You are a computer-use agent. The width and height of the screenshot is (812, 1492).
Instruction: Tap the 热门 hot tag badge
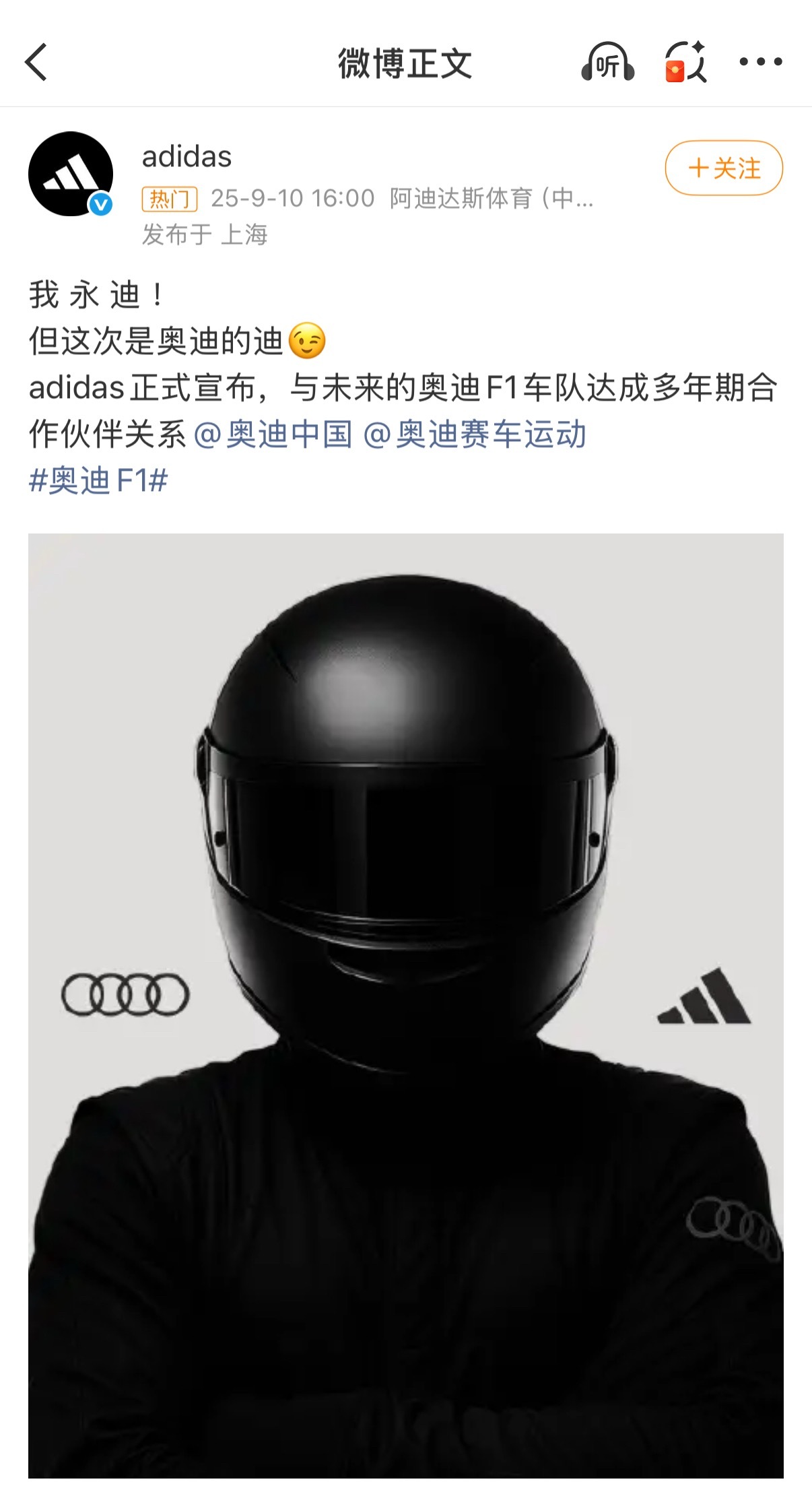coord(169,199)
